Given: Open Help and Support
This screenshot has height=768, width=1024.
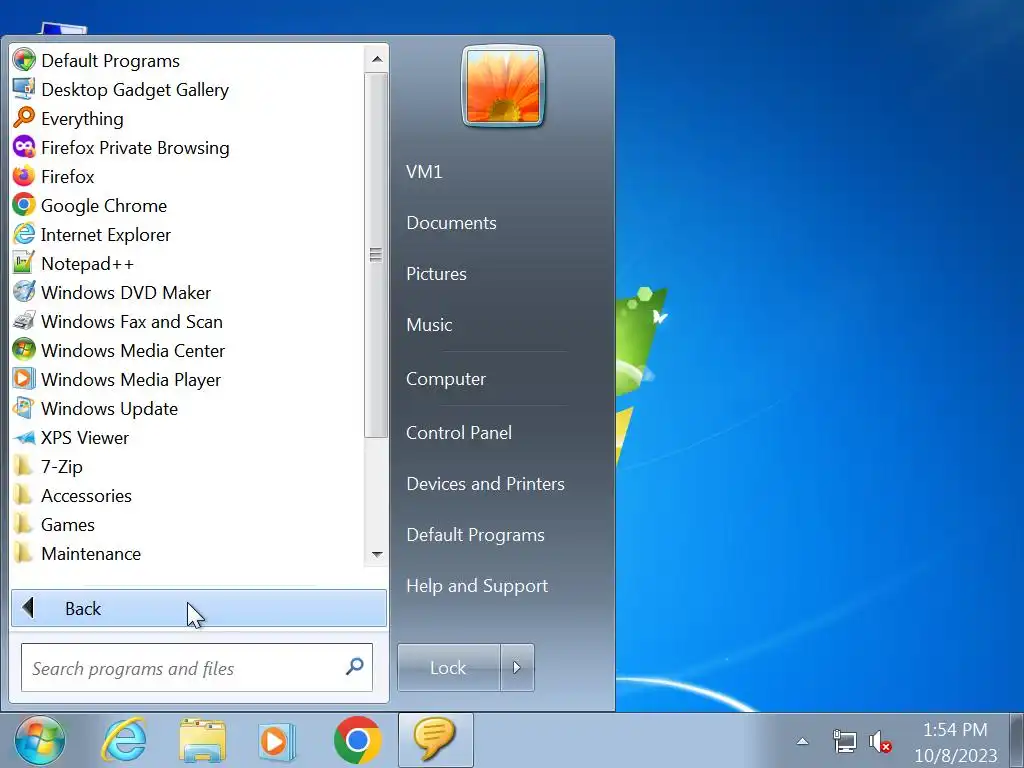Looking at the screenshot, I should (477, 586).
